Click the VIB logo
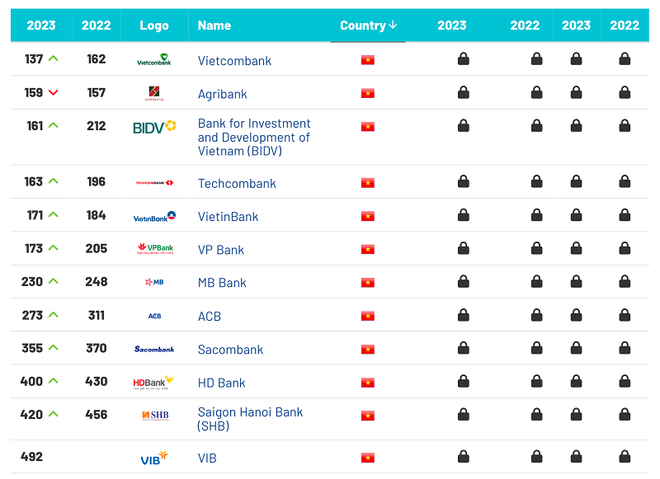This screenshot has height=479, width=660. (154, 458)
